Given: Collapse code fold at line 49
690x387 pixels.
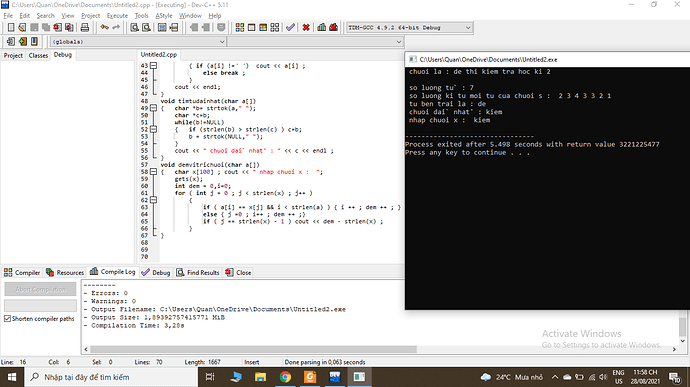Looking at the screenshot, I should [x=153, y=108].
